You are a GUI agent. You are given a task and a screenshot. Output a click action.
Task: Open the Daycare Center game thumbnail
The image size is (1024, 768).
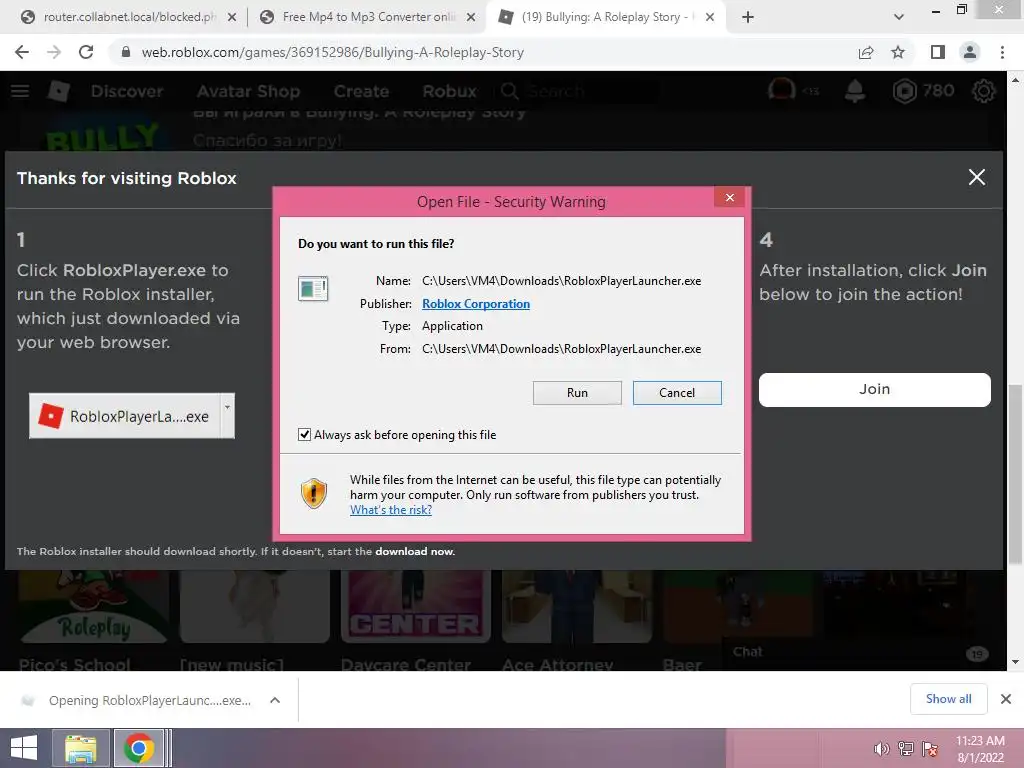415,606
